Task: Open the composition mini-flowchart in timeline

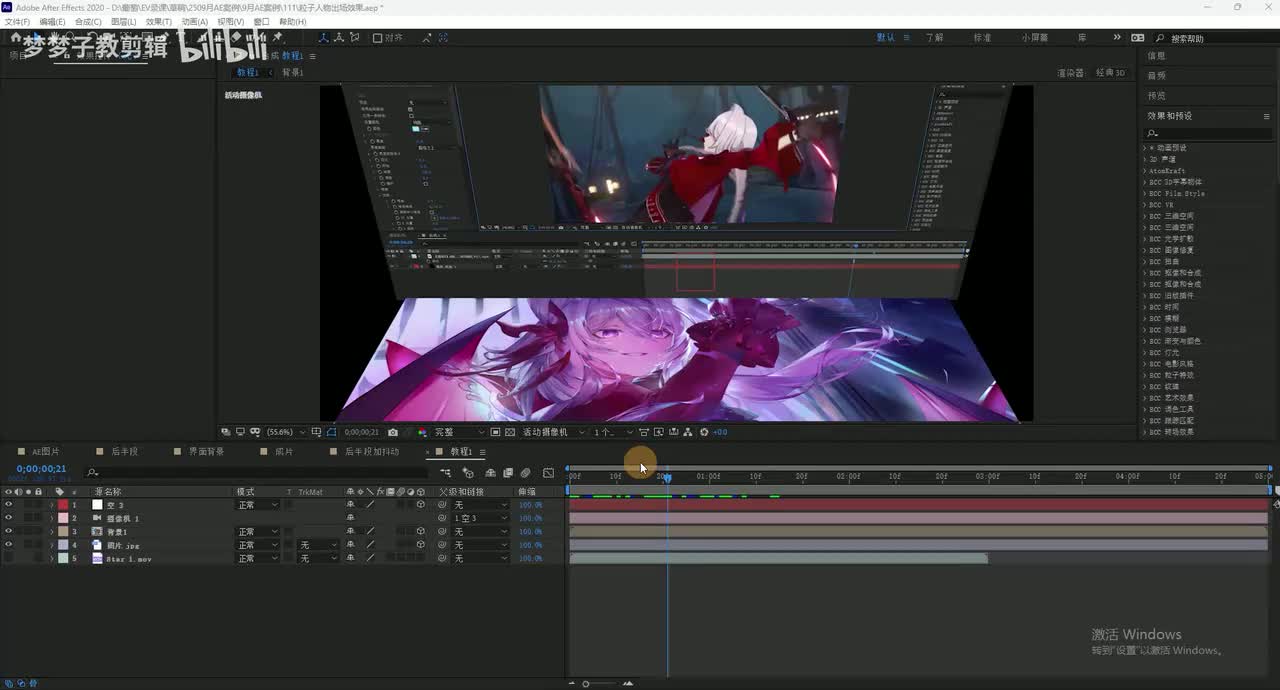Action: tap(445, 473)
